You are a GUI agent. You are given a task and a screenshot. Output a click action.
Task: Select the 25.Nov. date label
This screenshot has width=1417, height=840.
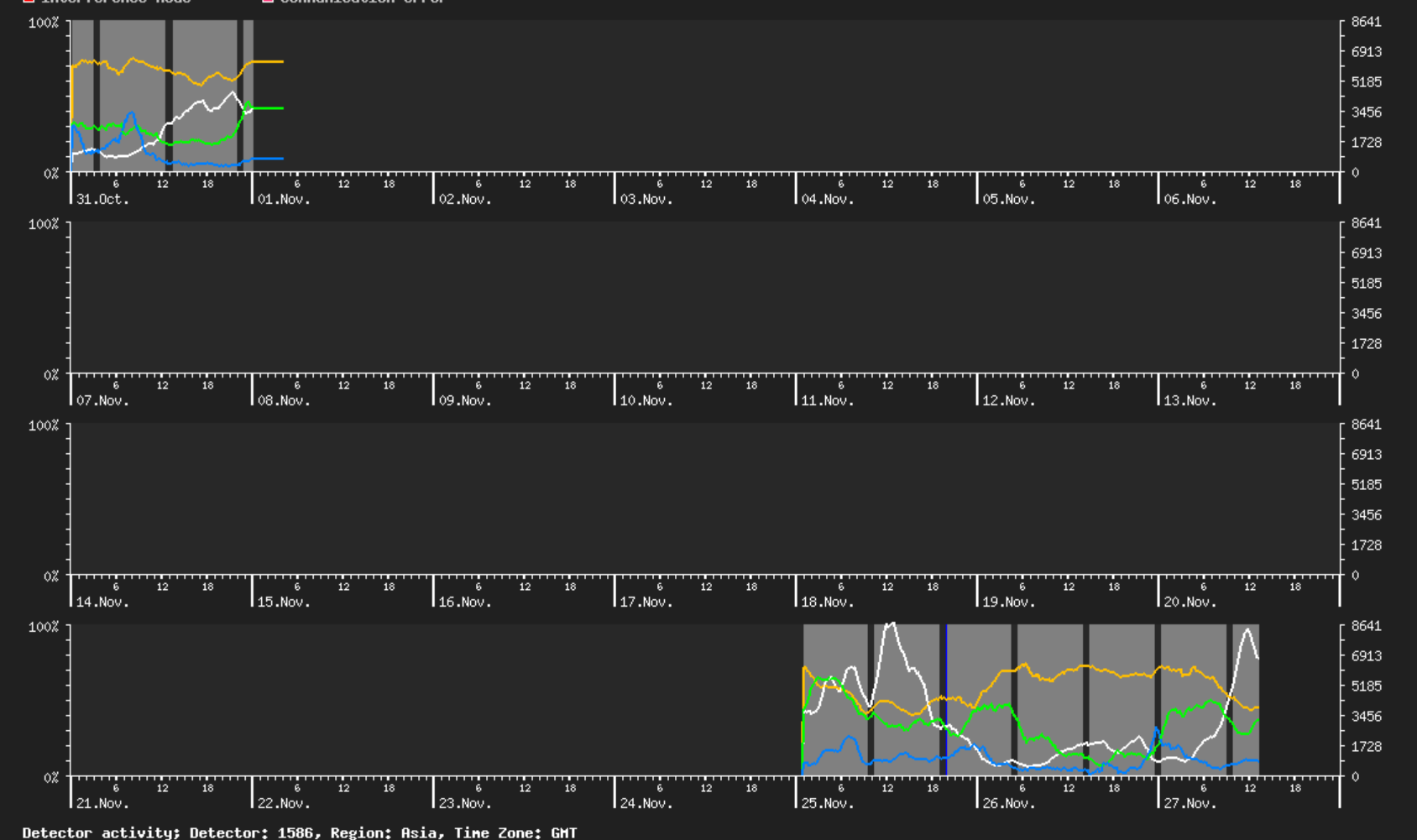tap(827, 804)
